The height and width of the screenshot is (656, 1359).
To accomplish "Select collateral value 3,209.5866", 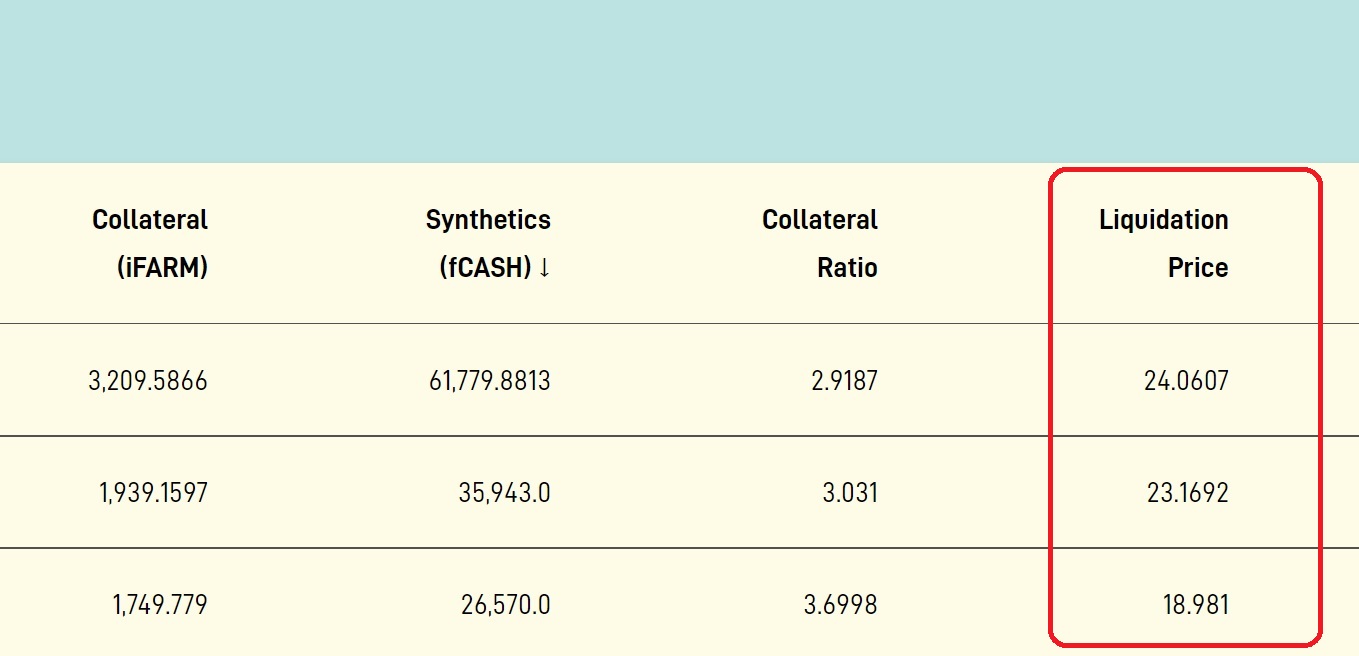I will 148,381.
